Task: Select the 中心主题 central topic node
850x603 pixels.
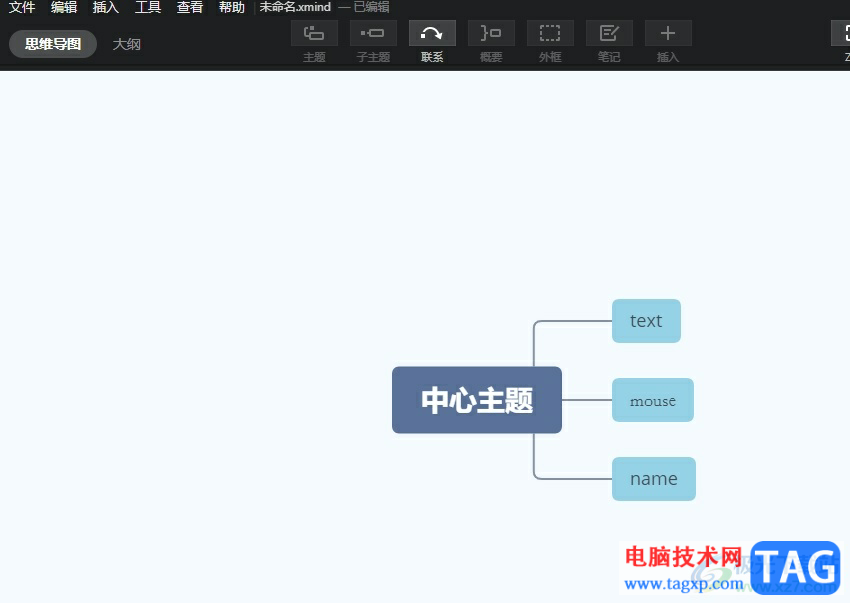Action: tap(477, 400)
